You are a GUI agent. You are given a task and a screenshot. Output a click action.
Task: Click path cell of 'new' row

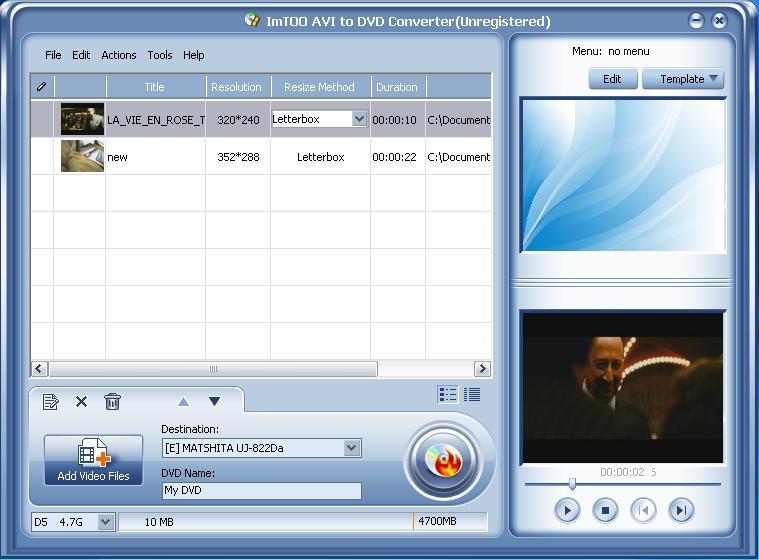point(458,157)
